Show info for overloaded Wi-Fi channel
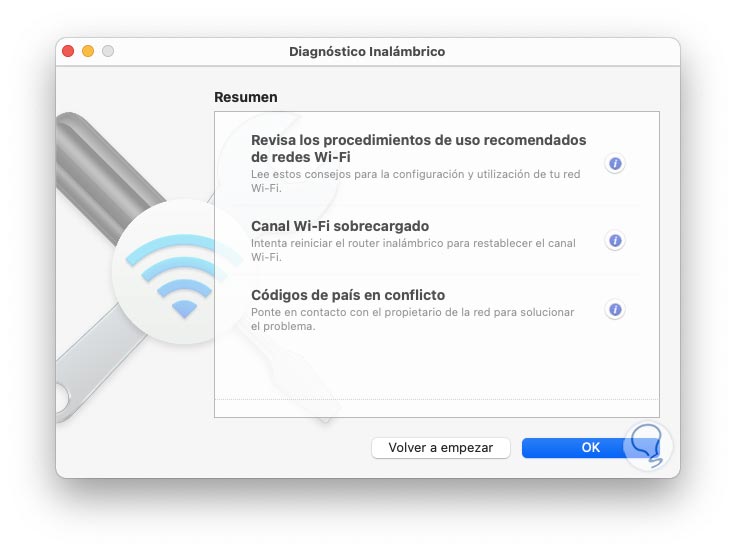The width and height of the screenshot is (736, 552). pos(615,241)
